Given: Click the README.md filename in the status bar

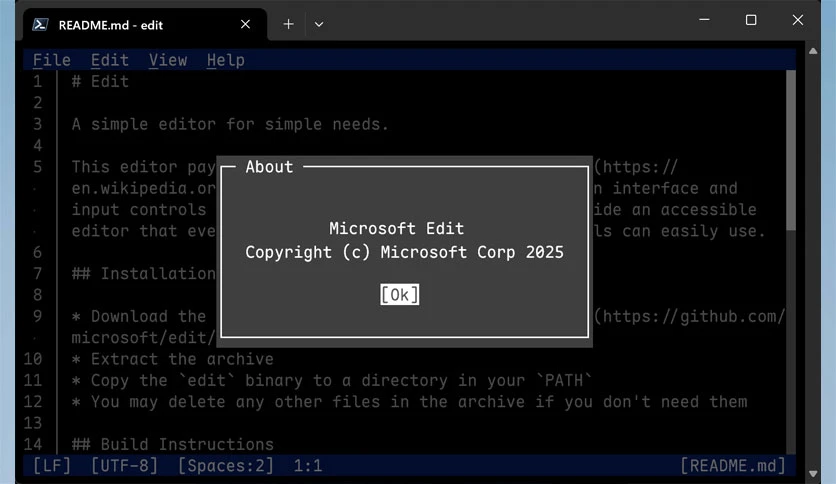Looking at the screenshot, I should (x=733, y=466).
